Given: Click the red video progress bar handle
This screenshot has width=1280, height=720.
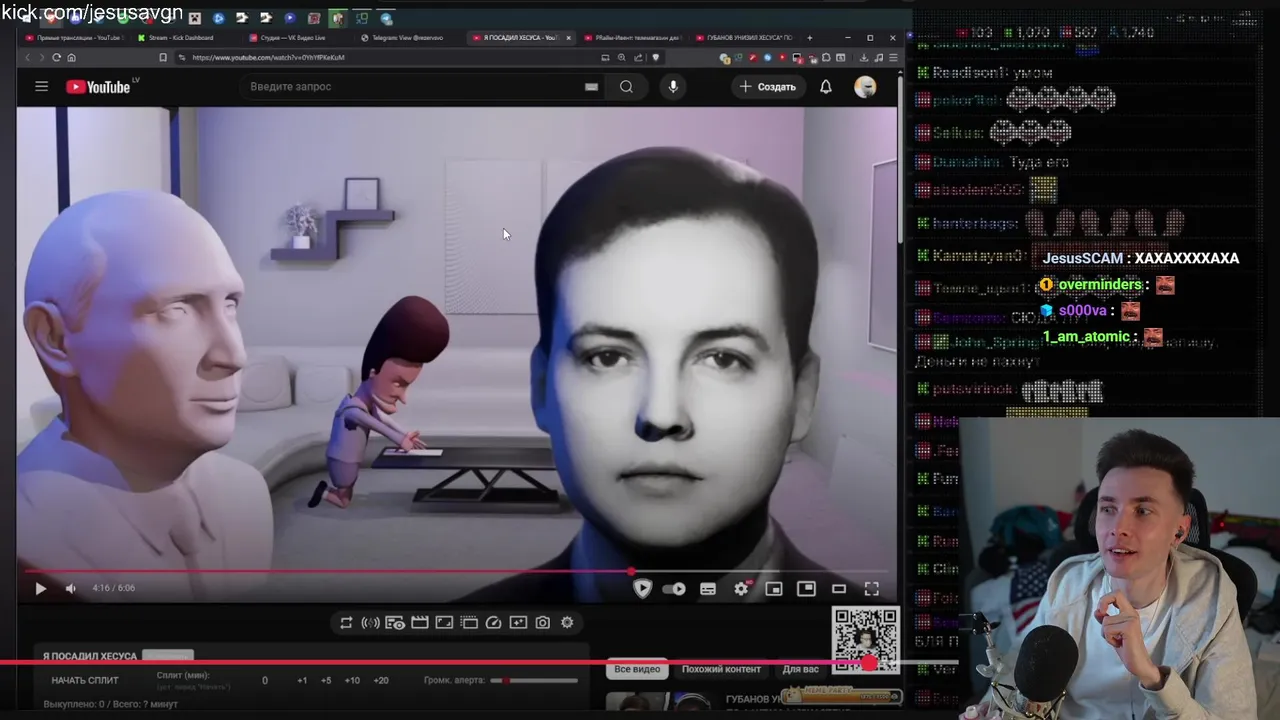Looking at the screenshot, I should pyautogui.click(x=631, y=571).
